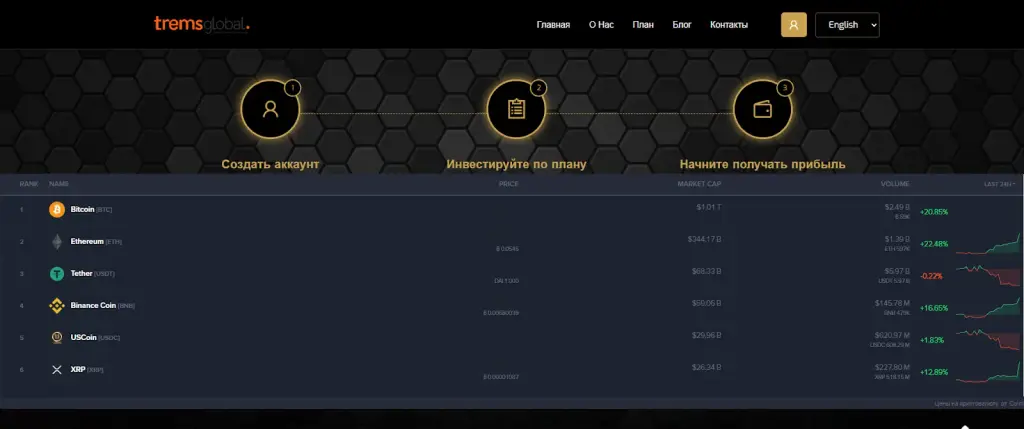The width and height of the screenshot is (1024, 429).
Task: Sort by MARKET CAP column header
Action: (699, 184)
